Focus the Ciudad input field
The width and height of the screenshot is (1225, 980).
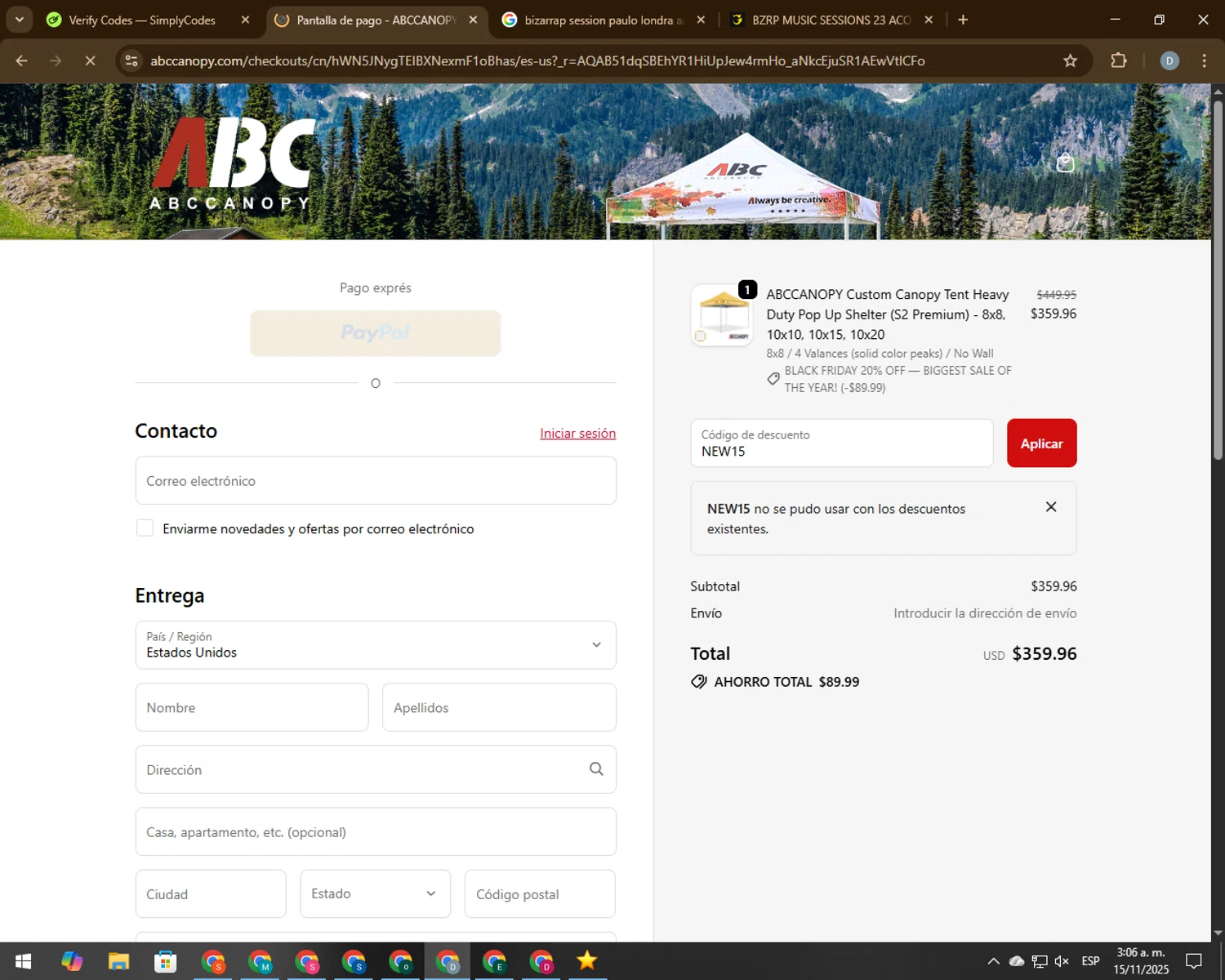point(211,893)
